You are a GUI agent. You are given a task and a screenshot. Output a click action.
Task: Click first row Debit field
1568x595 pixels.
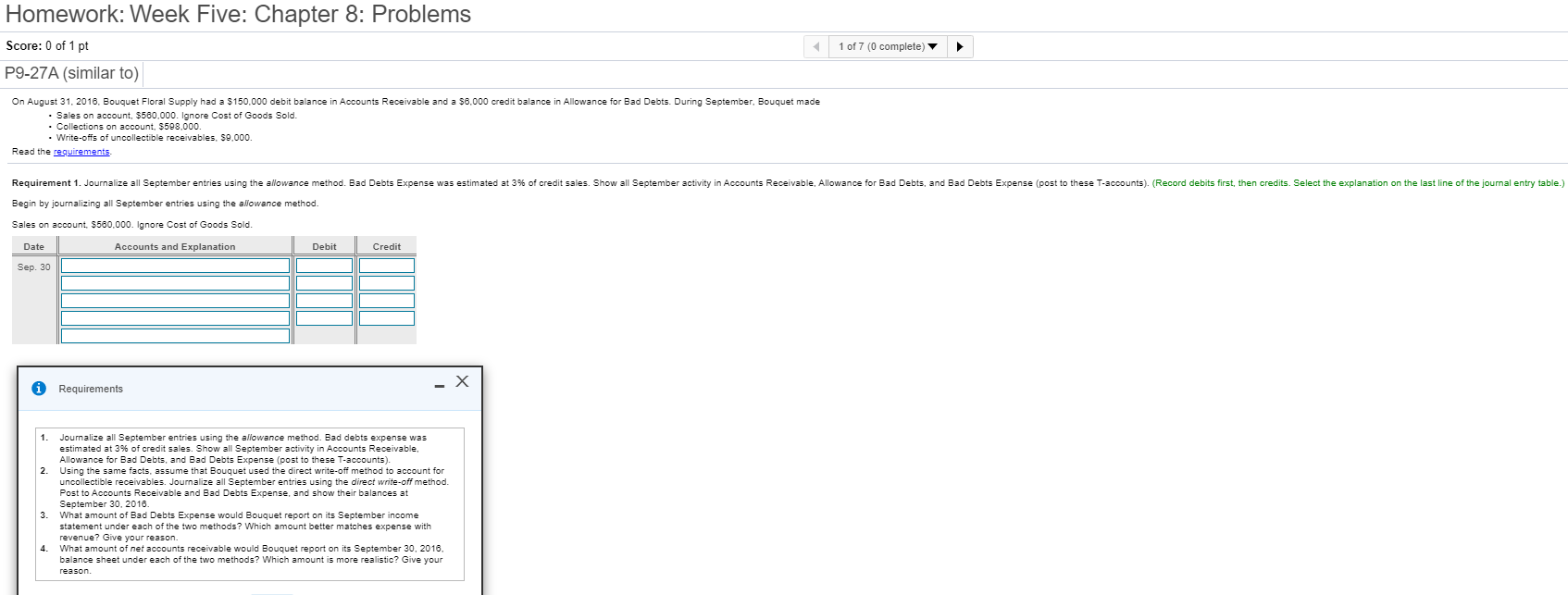coord(324,266)
